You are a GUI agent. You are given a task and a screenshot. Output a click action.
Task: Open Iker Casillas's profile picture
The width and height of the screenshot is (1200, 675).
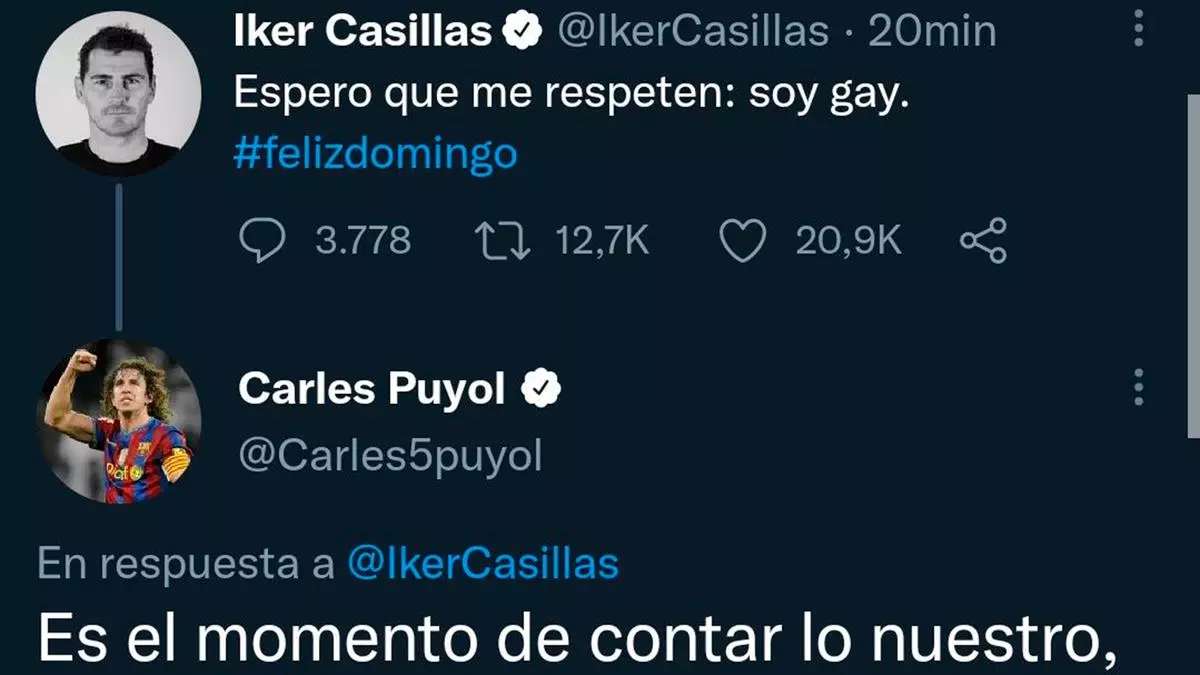pyautogui.click(x=118, y=94)
